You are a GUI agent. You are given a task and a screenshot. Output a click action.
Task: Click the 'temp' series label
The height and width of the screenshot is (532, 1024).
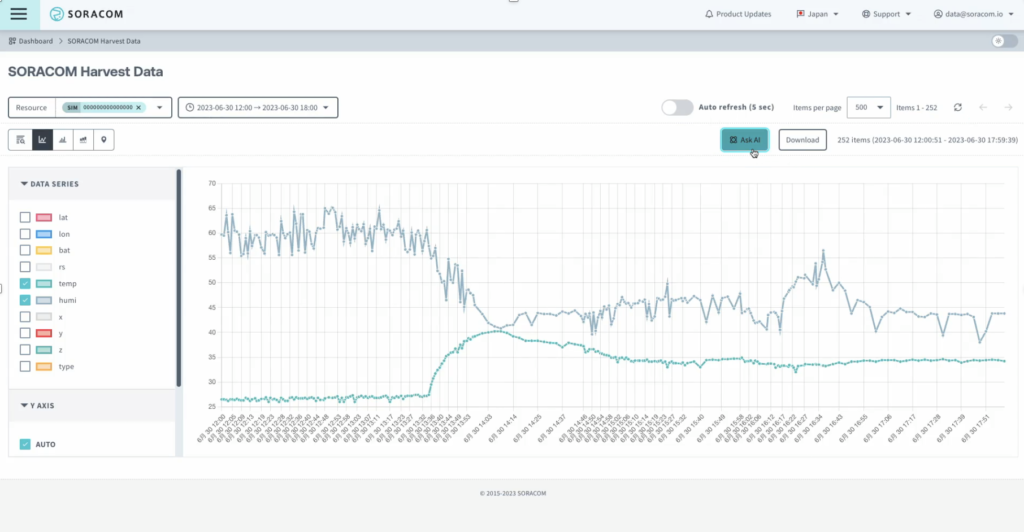pos(67,283)
